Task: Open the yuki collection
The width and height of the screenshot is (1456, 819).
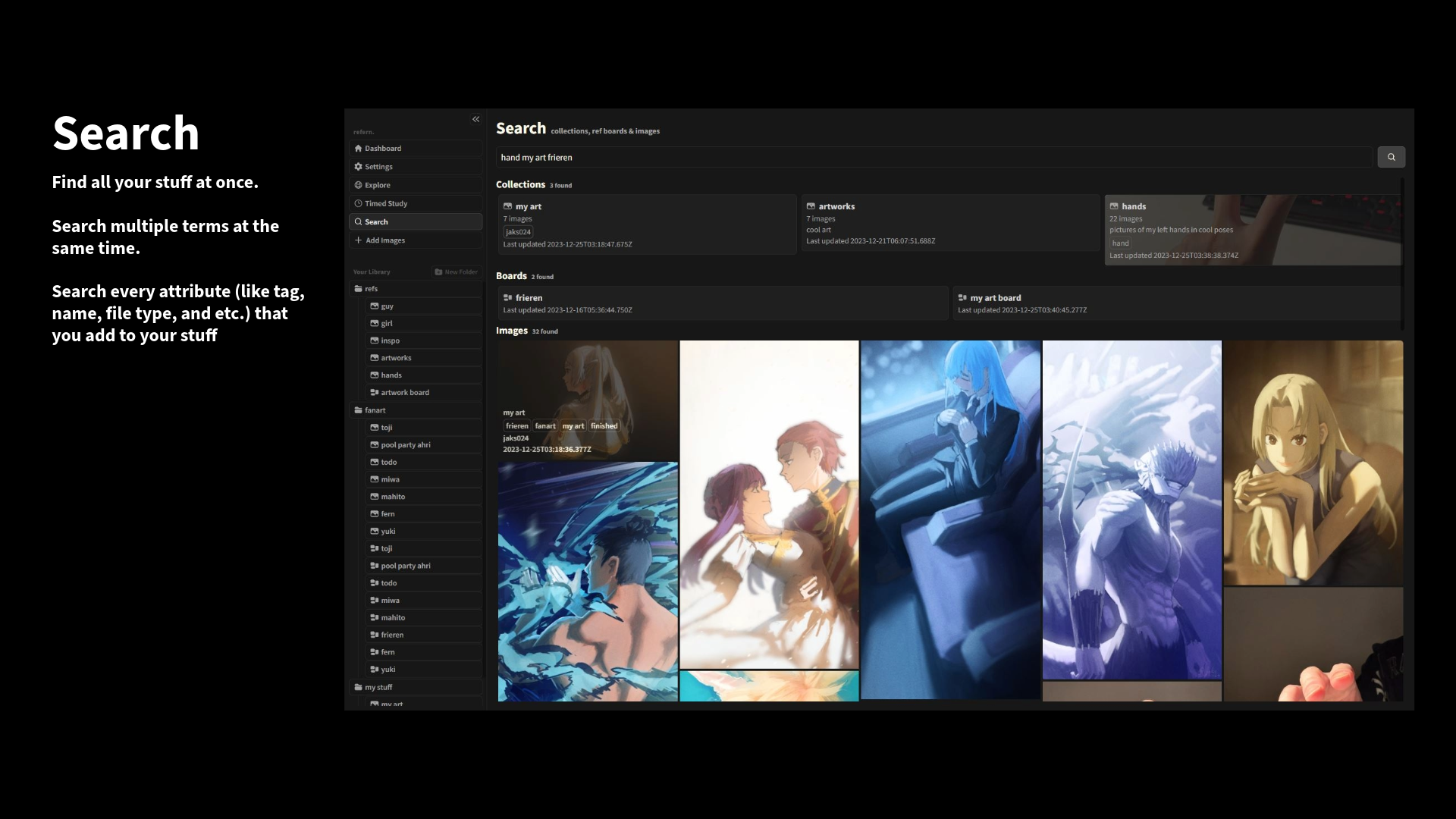Action: click(425, 532)
